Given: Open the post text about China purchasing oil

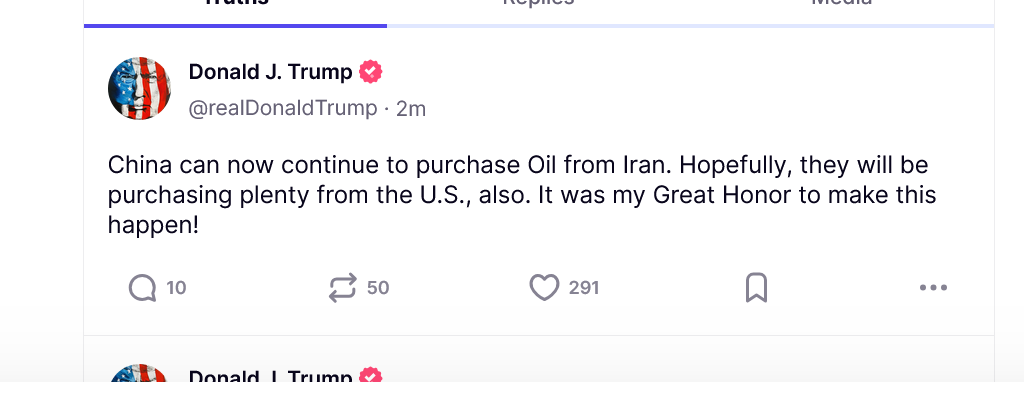Looking at the screenshot, I should pyautogui.click(x=522, y=195).
